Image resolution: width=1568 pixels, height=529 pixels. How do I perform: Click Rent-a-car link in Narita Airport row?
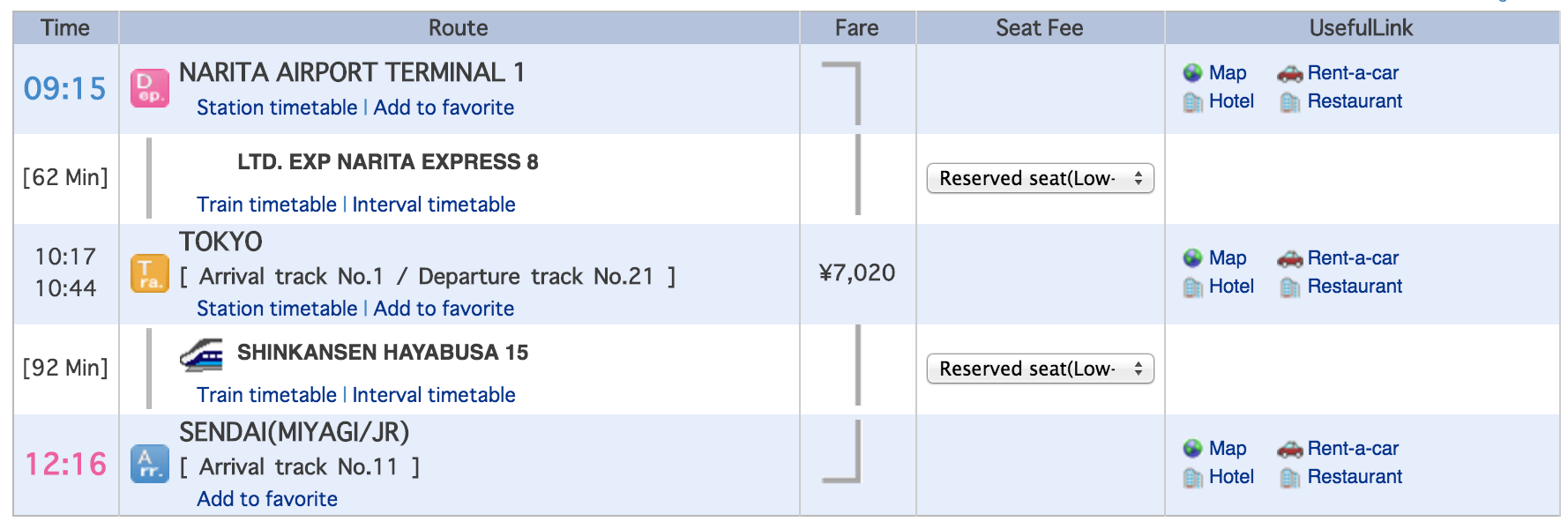click(1353, 73)
